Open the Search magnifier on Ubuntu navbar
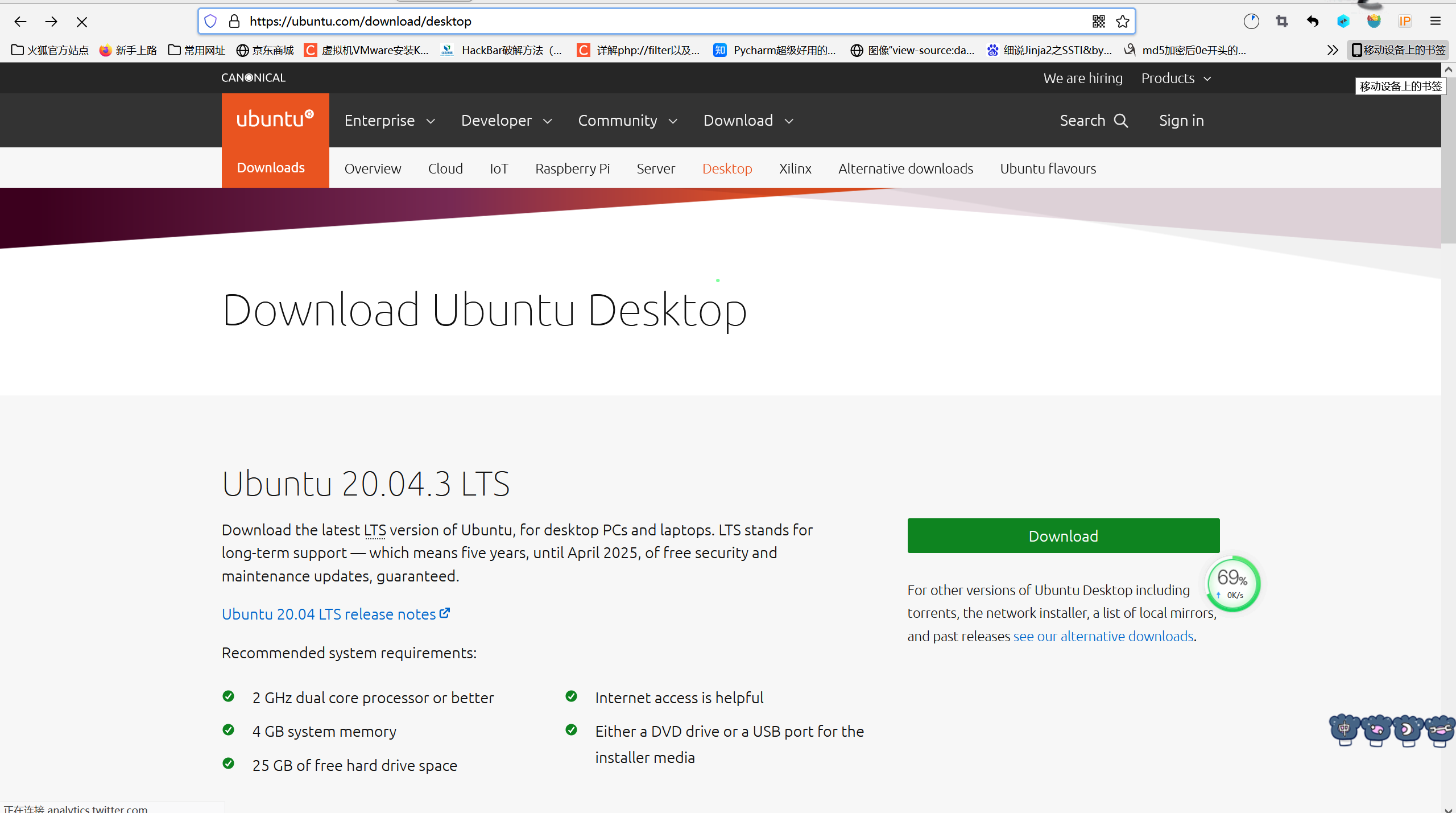Screen dimensions: 1456x813 pyautogui.click(x=1093, y=120)
